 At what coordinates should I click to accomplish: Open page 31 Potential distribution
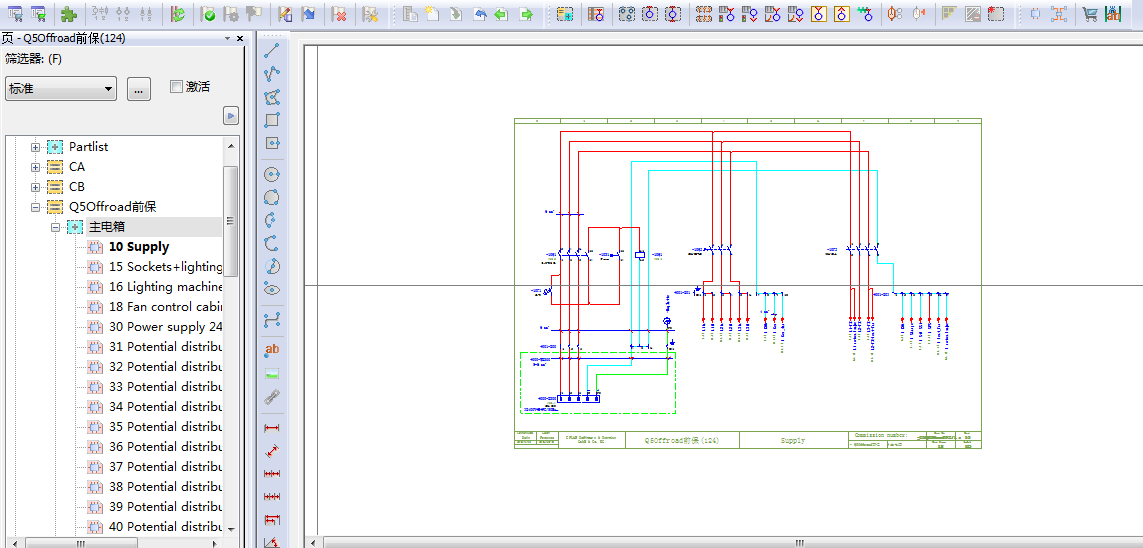165,347
